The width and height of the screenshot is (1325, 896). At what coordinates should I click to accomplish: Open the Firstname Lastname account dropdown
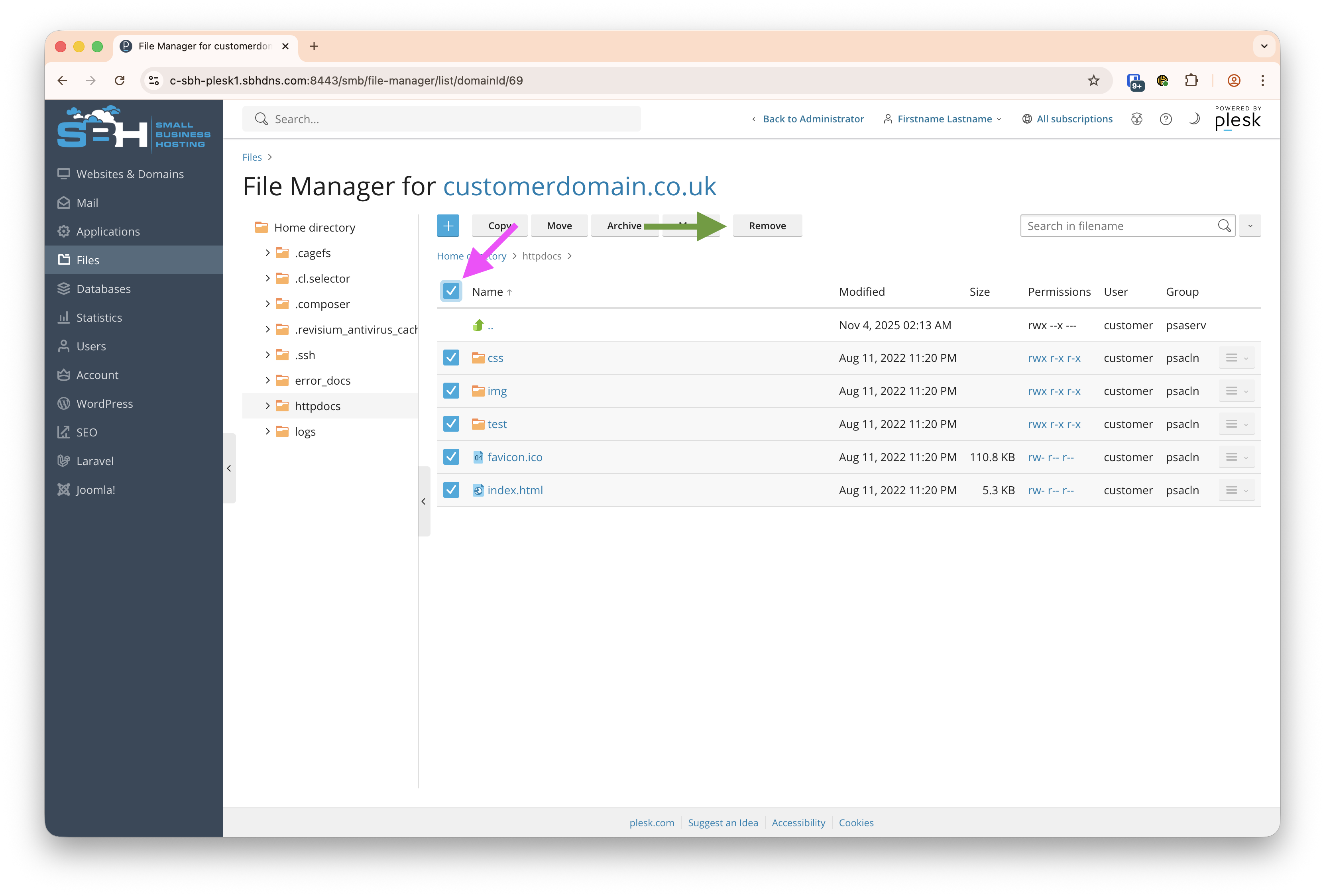[x=944, y=119]
